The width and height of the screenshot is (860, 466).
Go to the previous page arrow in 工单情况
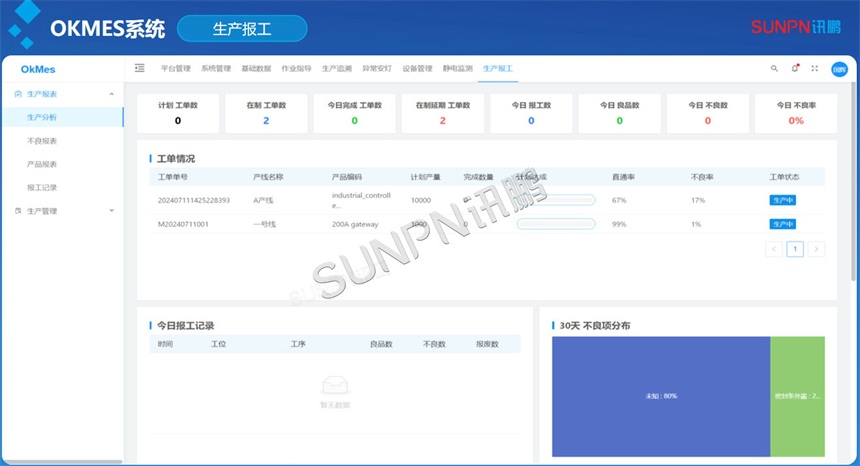coord(774,249)
